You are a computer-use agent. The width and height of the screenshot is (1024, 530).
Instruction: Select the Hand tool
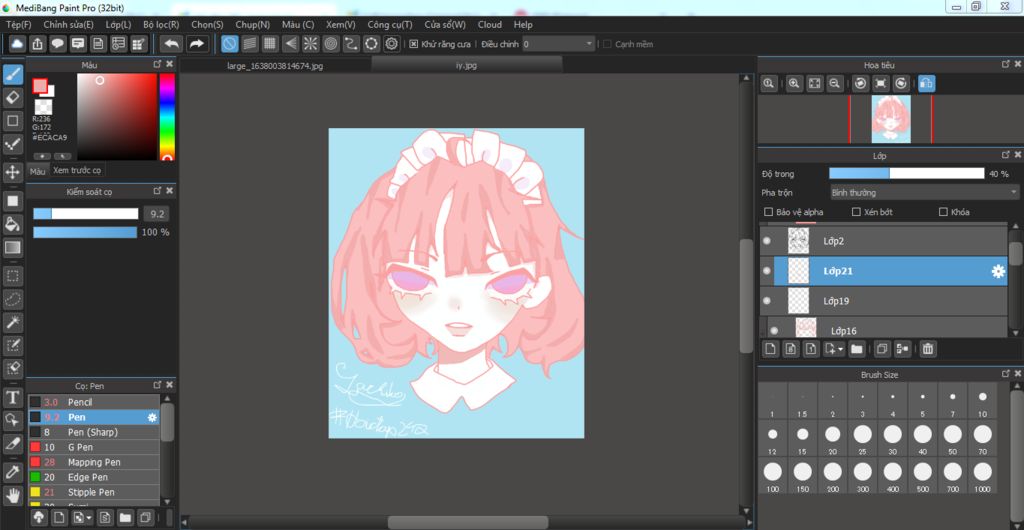(12, 495)
